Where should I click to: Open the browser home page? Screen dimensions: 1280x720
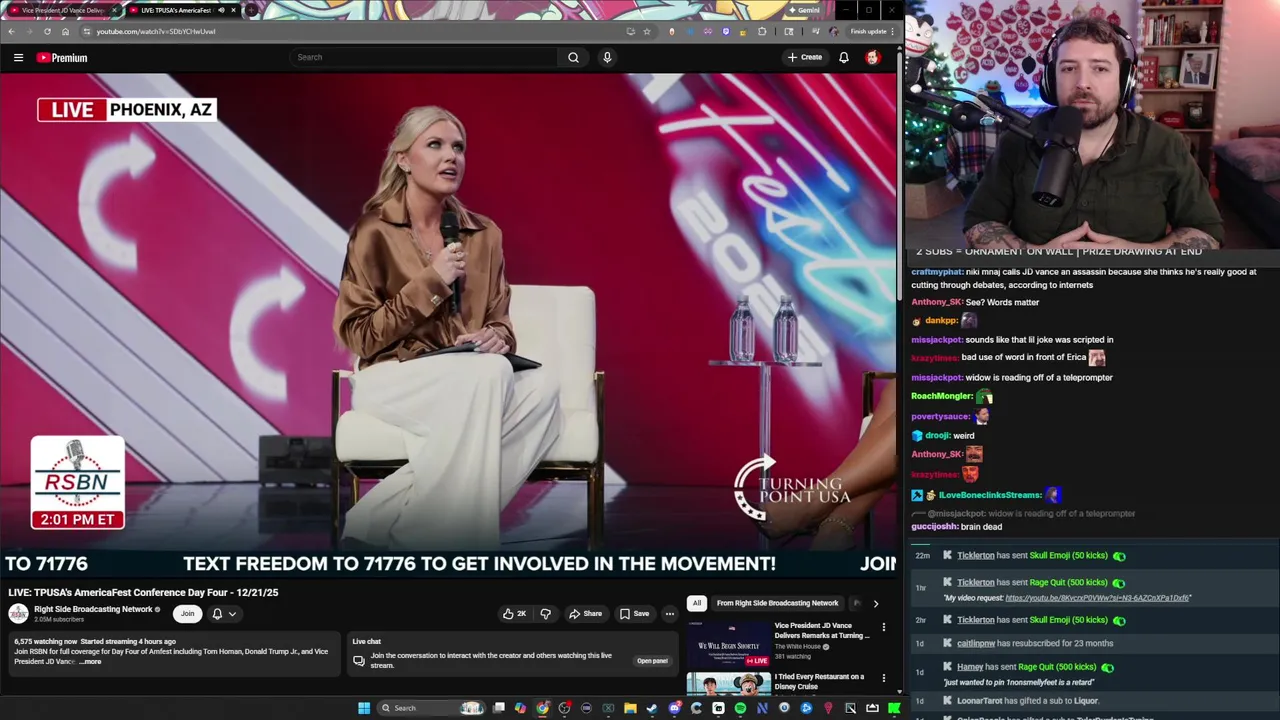(x=65, y=31)
